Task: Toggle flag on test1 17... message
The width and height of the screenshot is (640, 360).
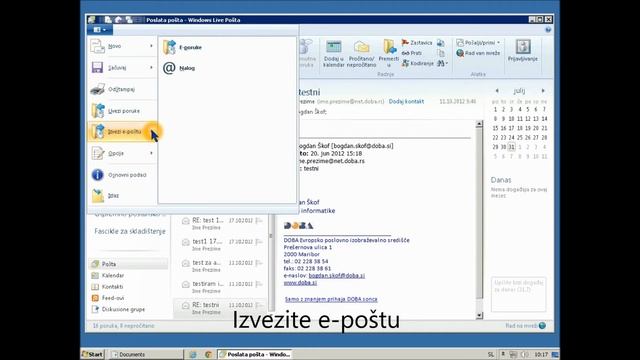Action: [259, 242]
